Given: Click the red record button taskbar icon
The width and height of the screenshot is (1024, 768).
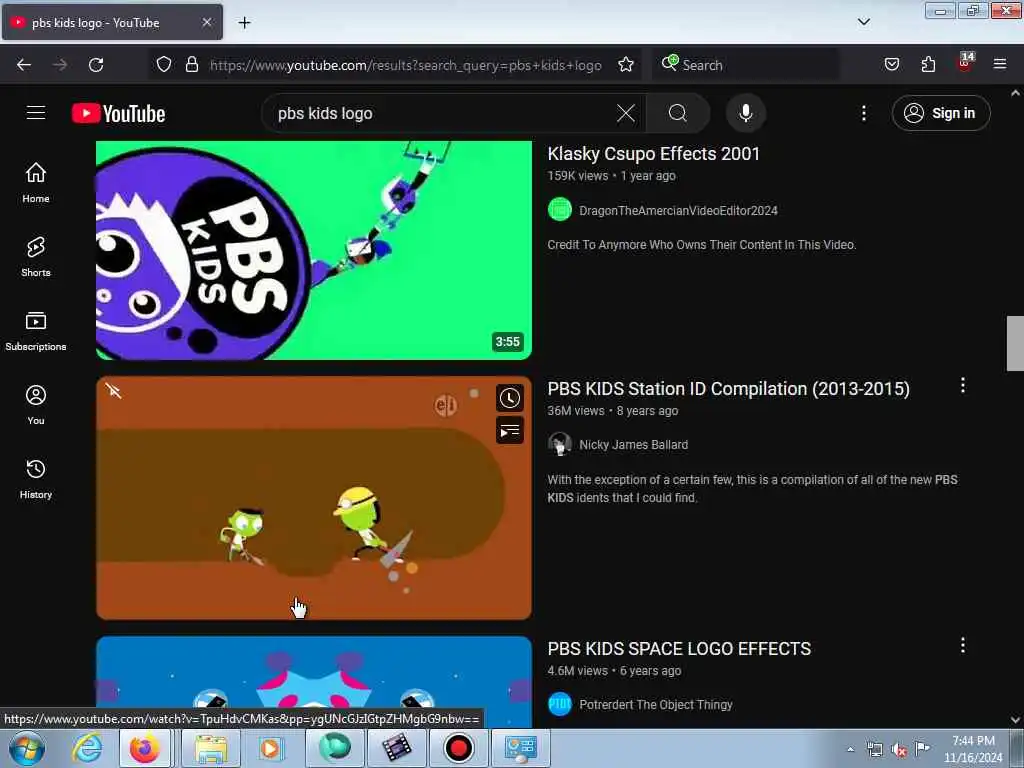Looking at the screenshot, I should [458, 748].
